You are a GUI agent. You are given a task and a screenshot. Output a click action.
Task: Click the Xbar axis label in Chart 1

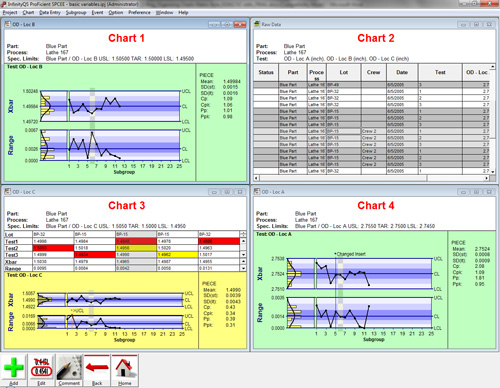[11, 106]
